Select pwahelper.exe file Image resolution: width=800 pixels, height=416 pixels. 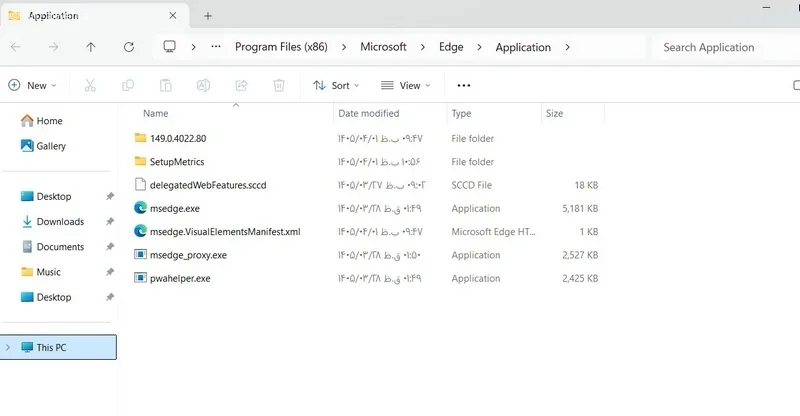(180, 279)
